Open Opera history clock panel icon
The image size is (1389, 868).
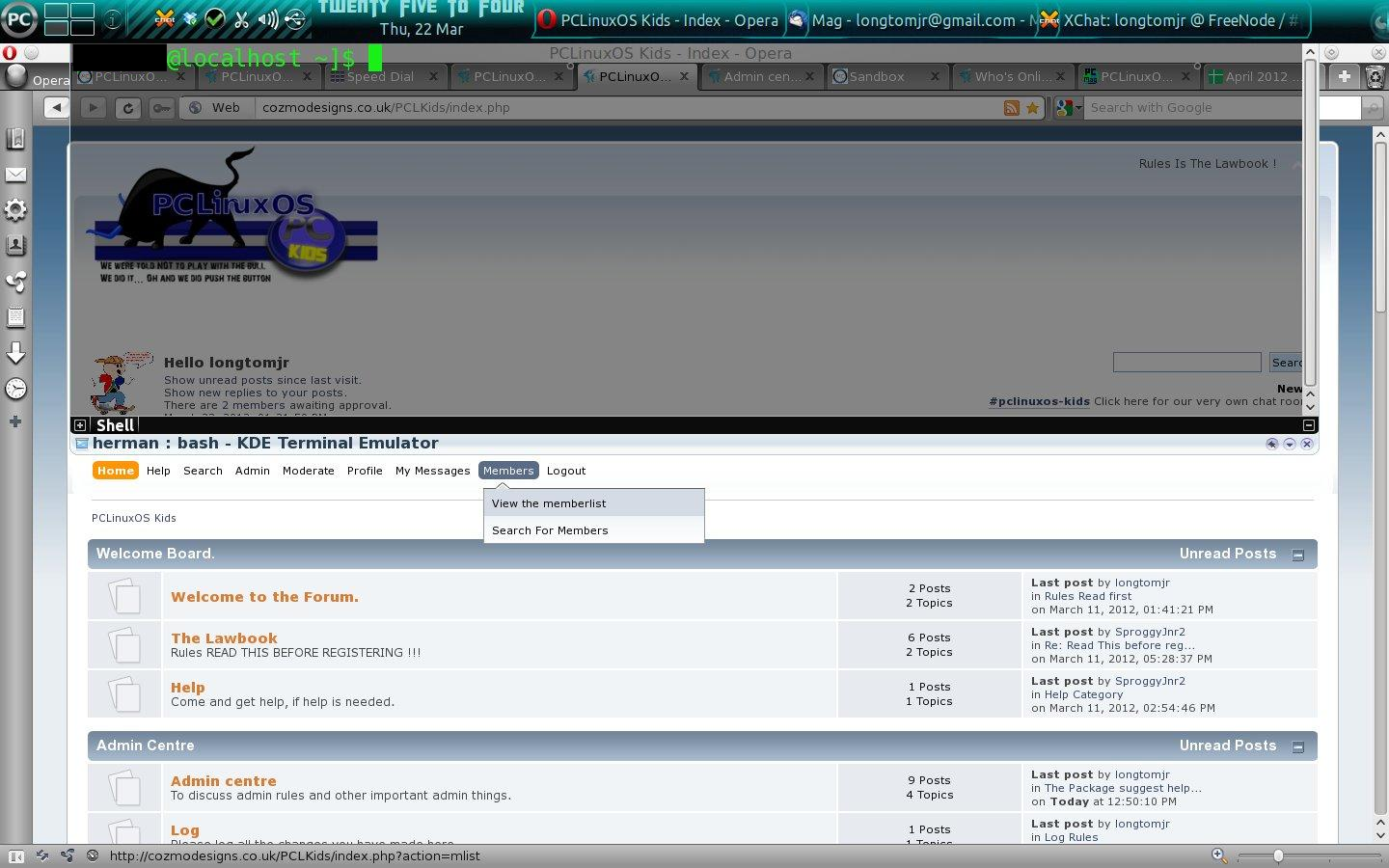click(x=15, y=389)
